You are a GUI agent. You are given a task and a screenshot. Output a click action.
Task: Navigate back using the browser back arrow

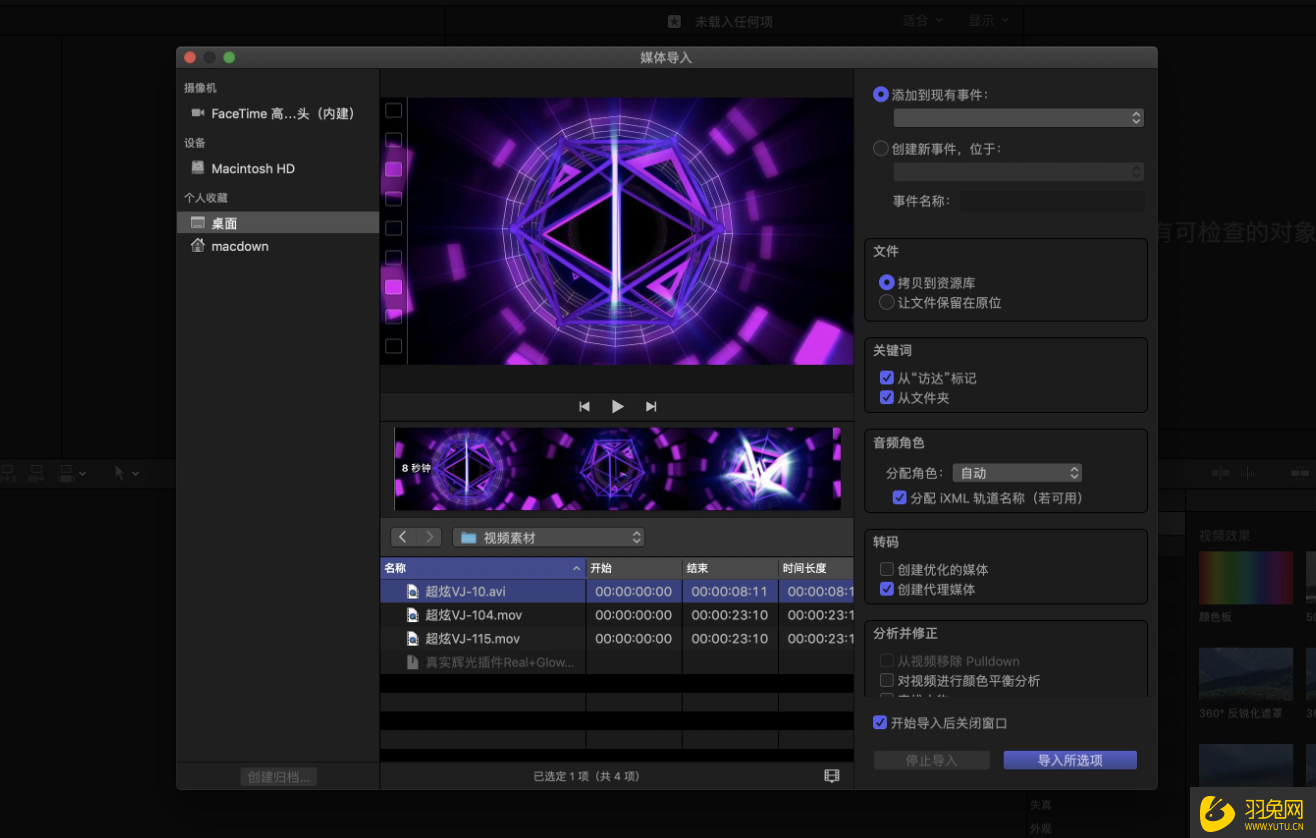[x=402, y=536]
